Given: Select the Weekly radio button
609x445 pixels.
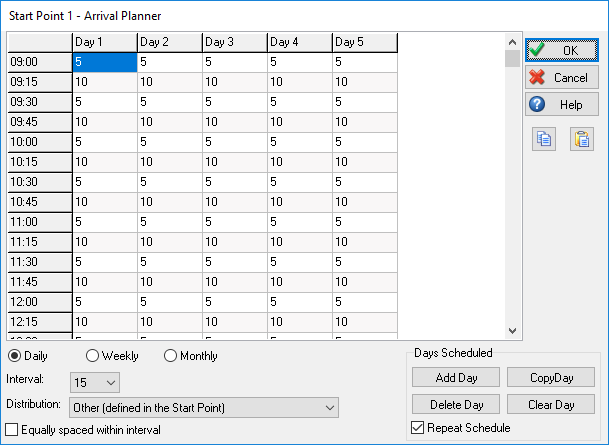Looking at the screenshot, I should coord(92,356).
